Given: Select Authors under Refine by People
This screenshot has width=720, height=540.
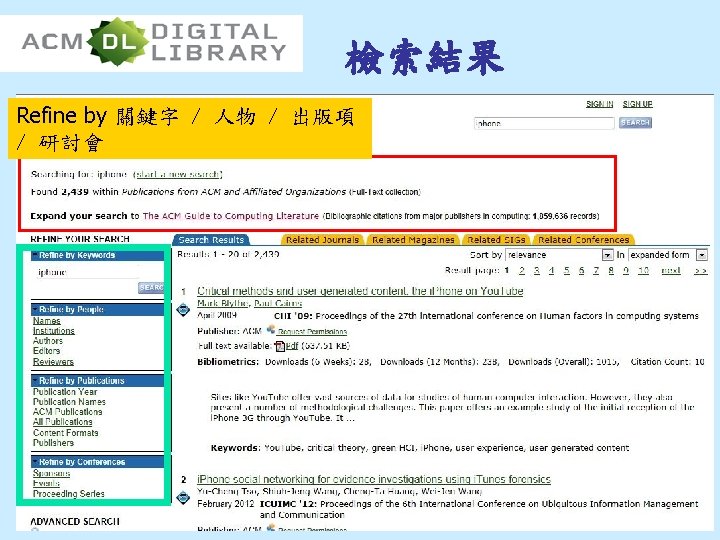Looking at the screenshot, I should [48, 341].
